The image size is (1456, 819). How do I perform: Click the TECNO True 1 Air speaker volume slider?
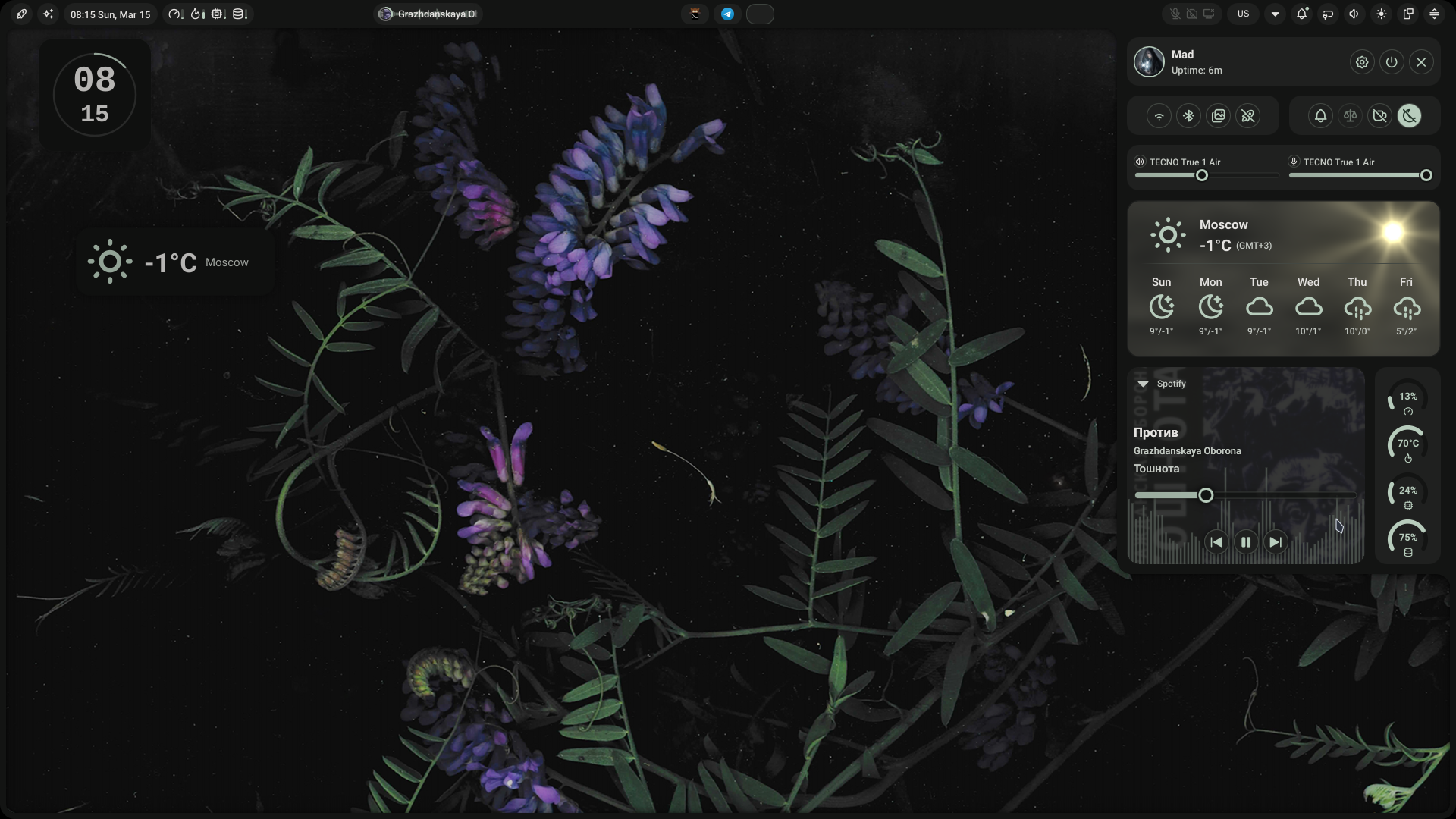[x=1202, y=176]
